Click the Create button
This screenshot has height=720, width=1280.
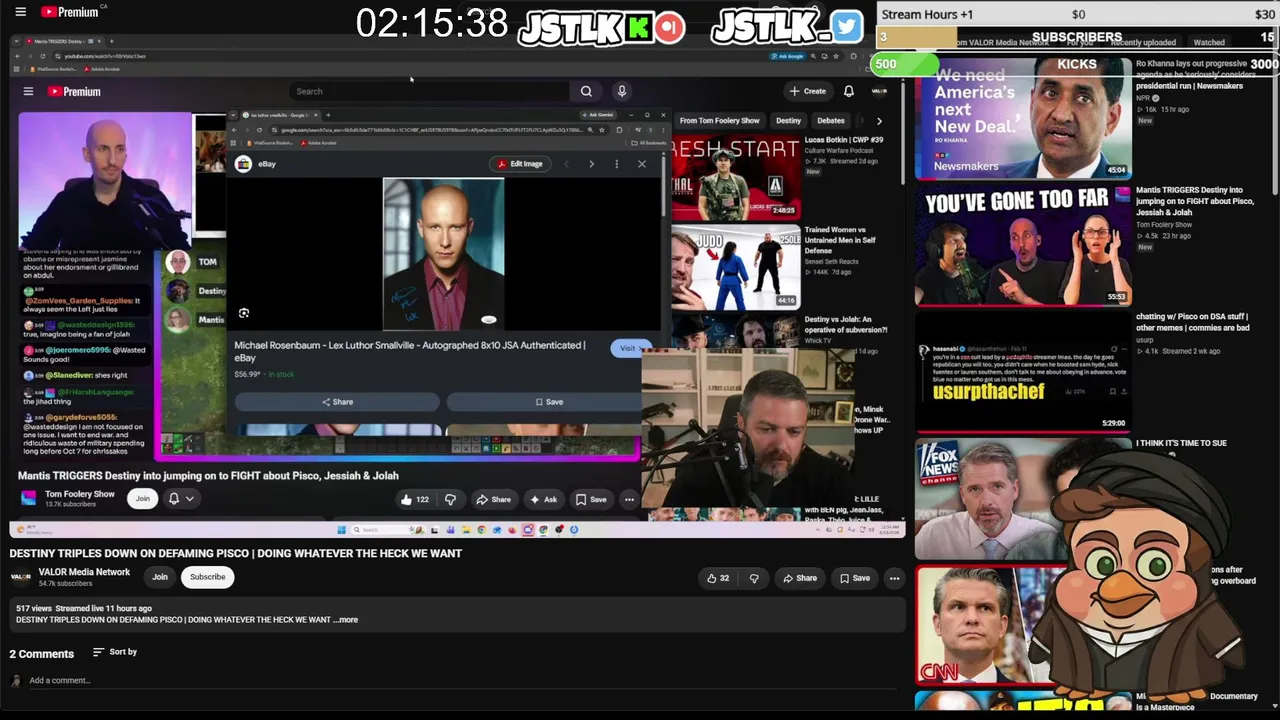[x=808, y=91]
